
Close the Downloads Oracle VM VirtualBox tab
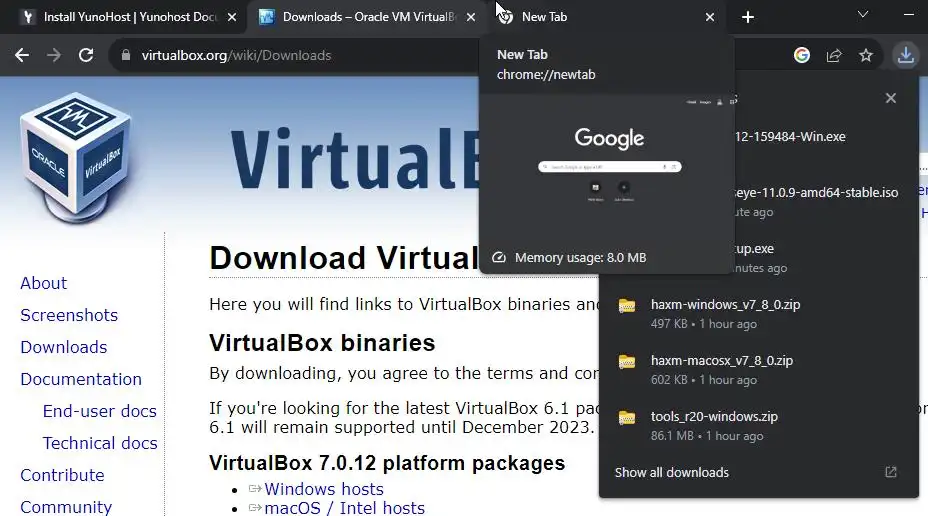[x=471, y=17]
